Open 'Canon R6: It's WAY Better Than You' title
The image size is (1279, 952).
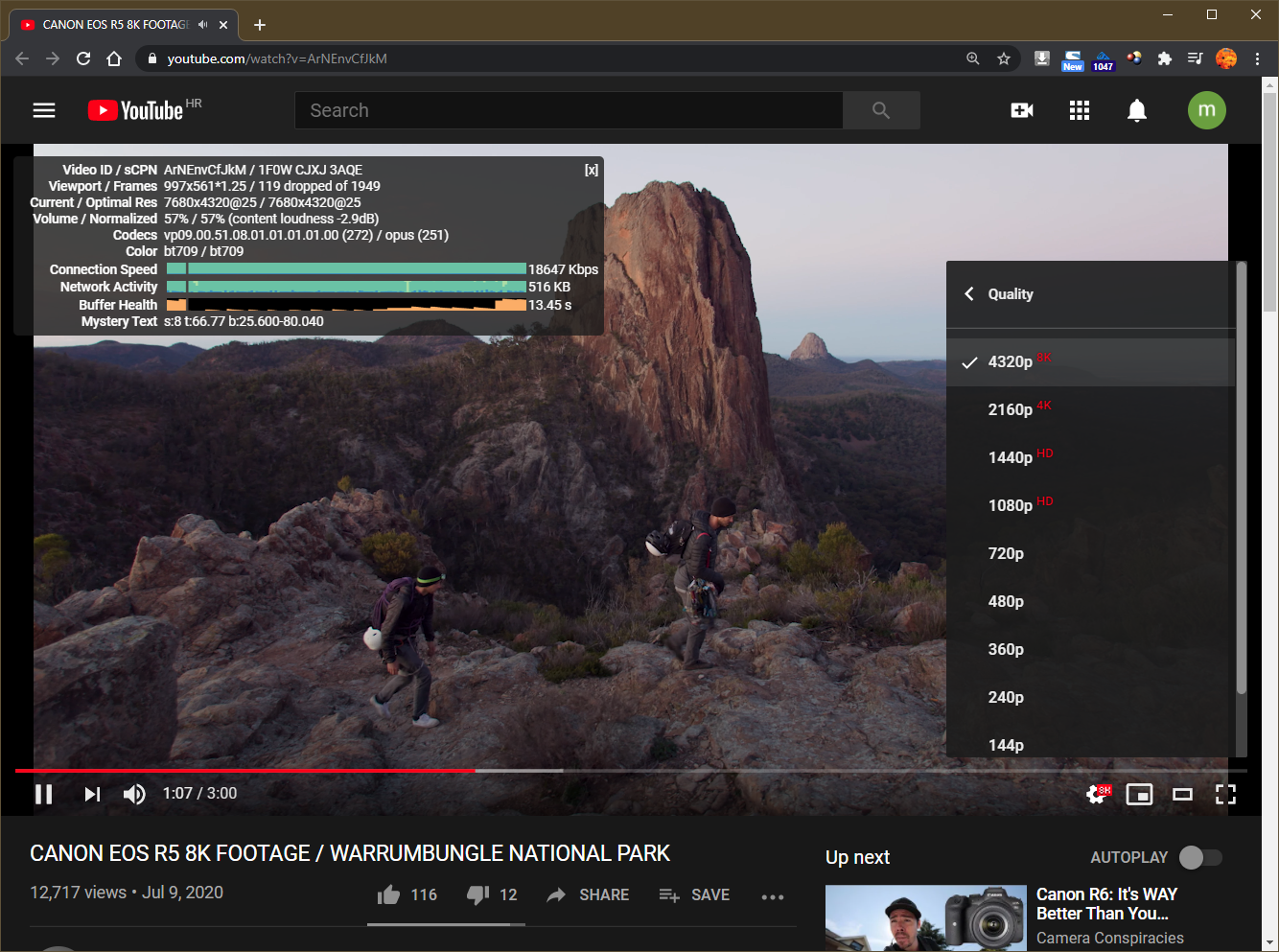(x=1106, y=904)
